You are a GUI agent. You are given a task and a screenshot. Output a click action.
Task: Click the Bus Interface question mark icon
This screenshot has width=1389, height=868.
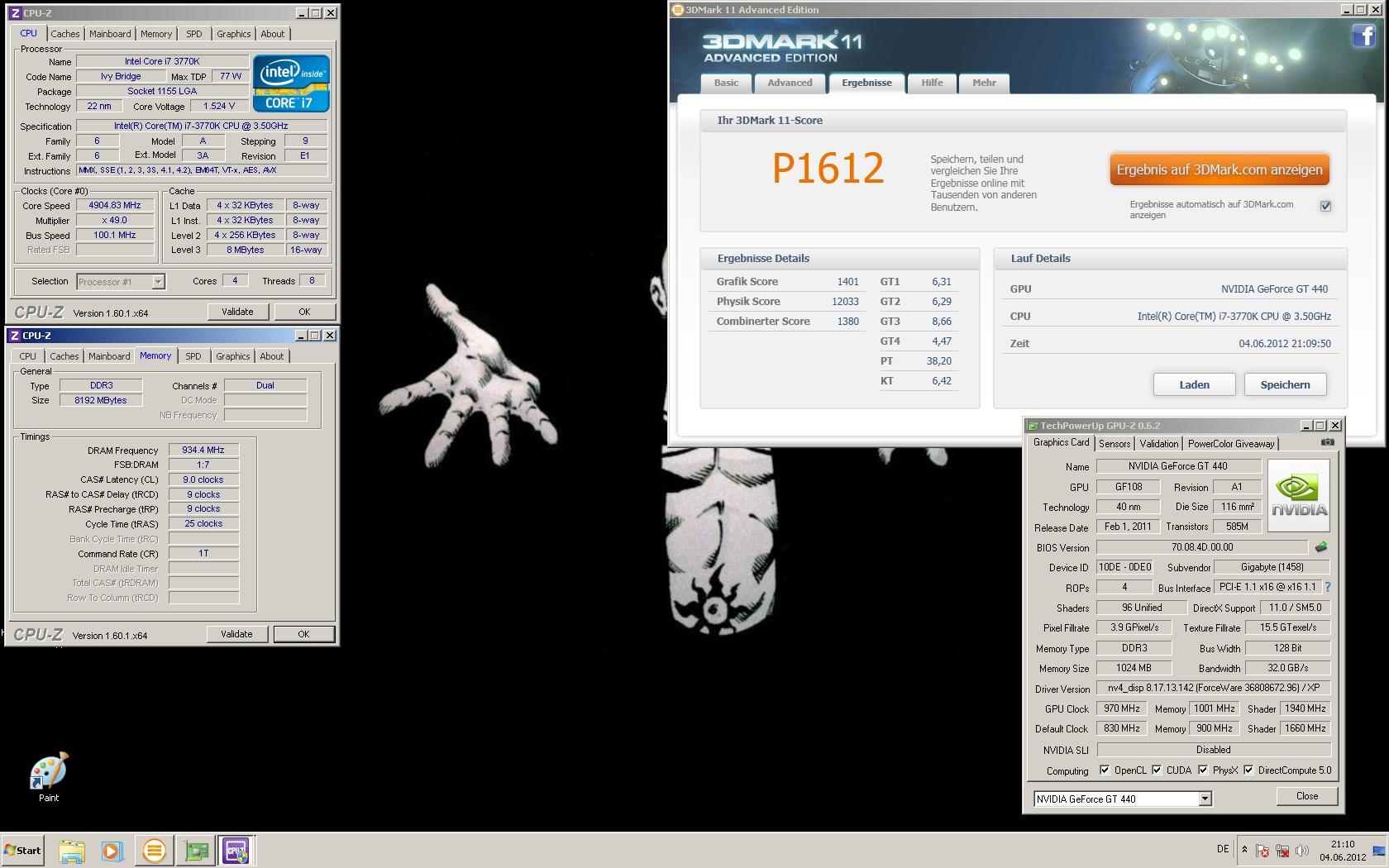point(1328,587)
